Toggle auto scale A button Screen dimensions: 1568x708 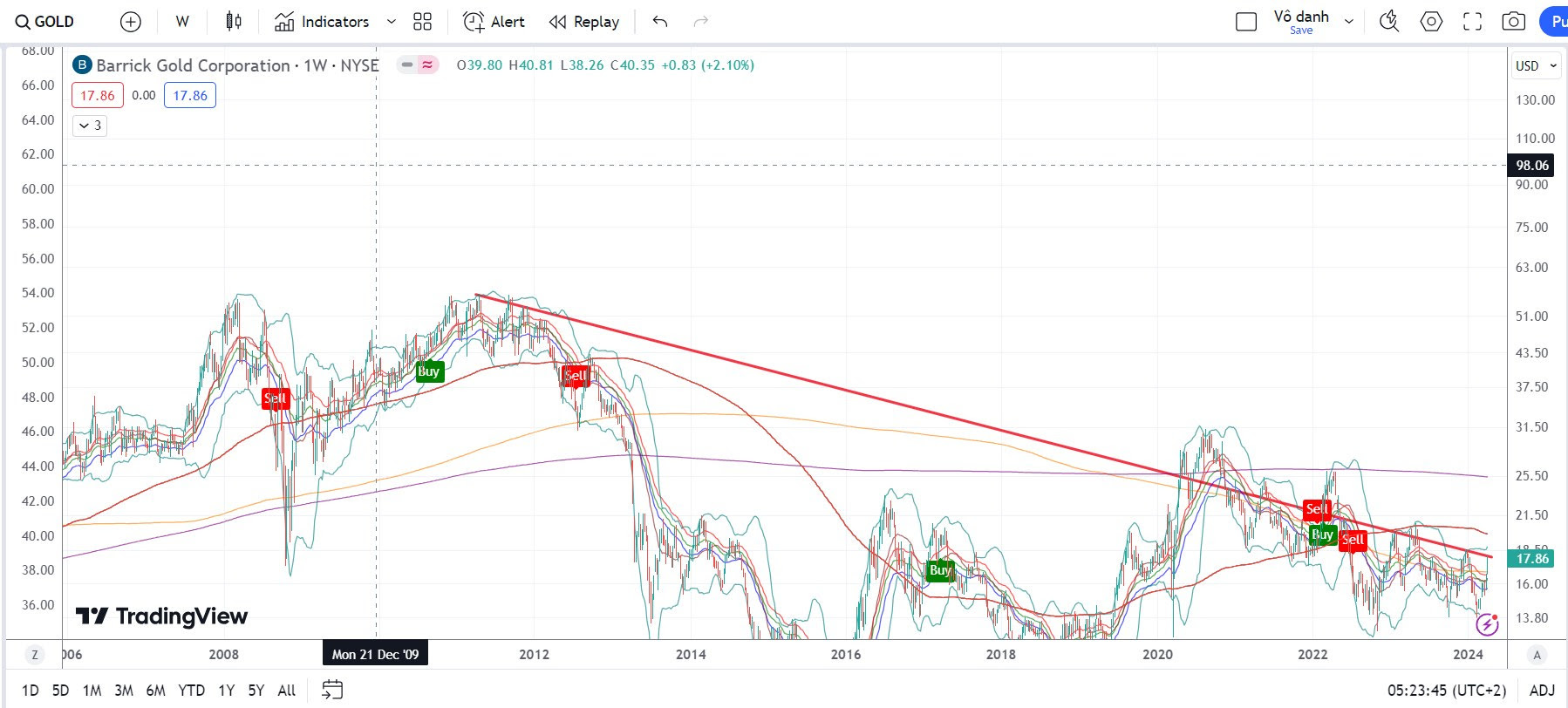[x=1537, y=655]
